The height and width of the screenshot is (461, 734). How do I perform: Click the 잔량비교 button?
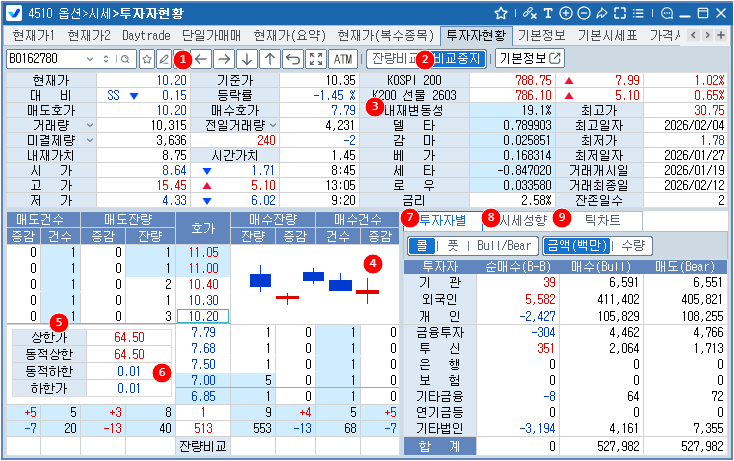394,58
